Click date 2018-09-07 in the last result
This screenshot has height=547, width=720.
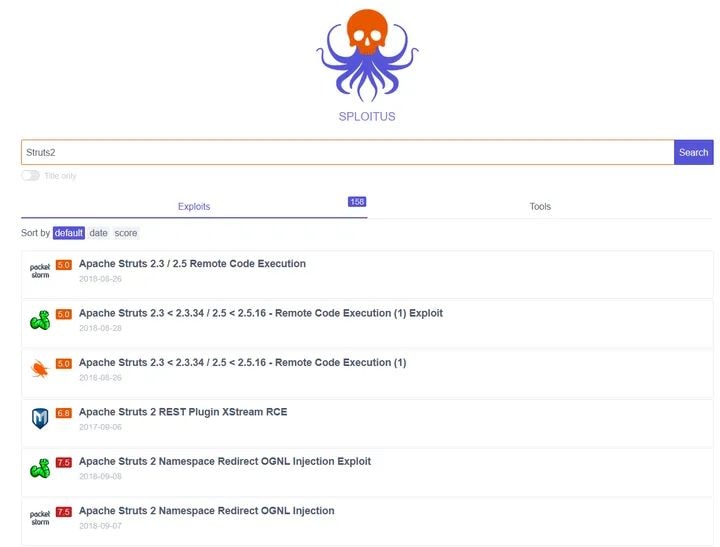click(x=100, y=525)
